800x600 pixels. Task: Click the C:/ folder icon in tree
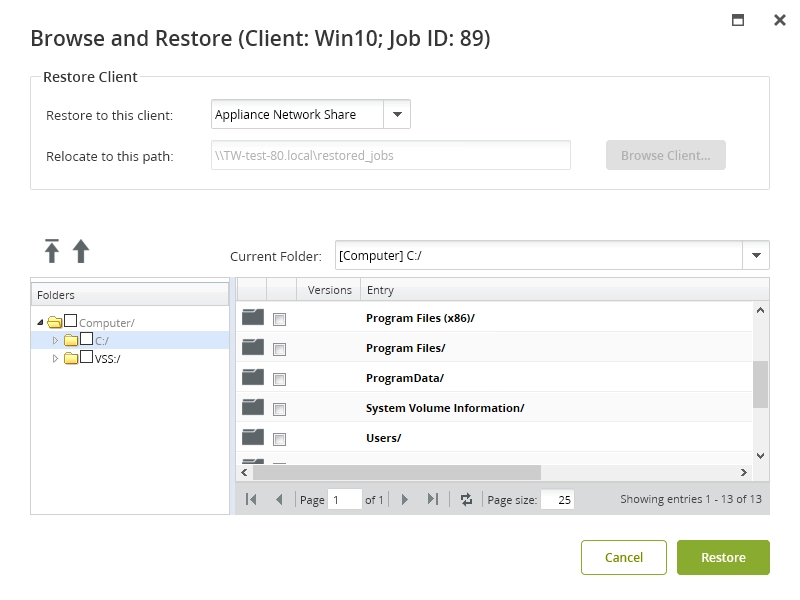(71, 340)
